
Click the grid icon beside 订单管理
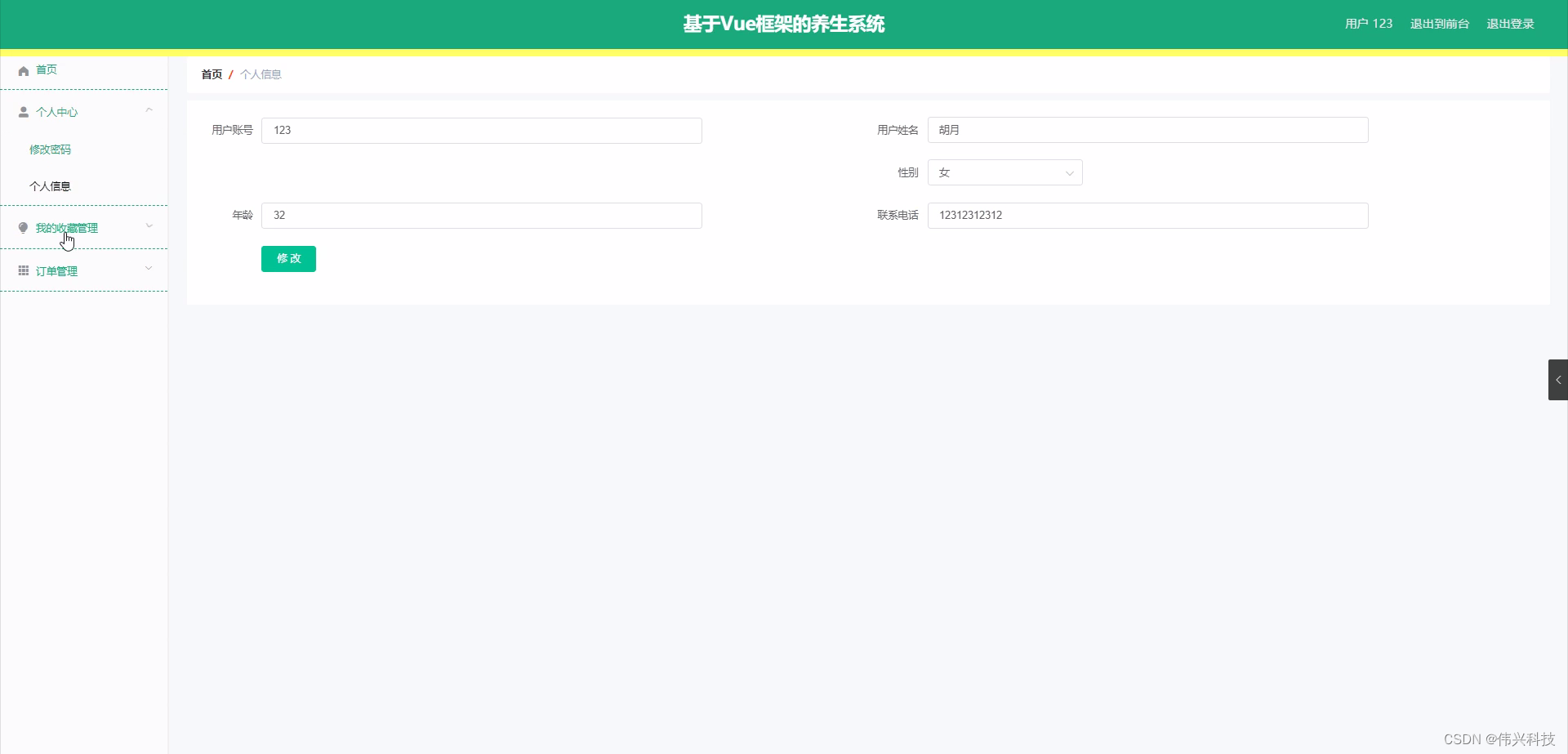click(x=23, y=270)
